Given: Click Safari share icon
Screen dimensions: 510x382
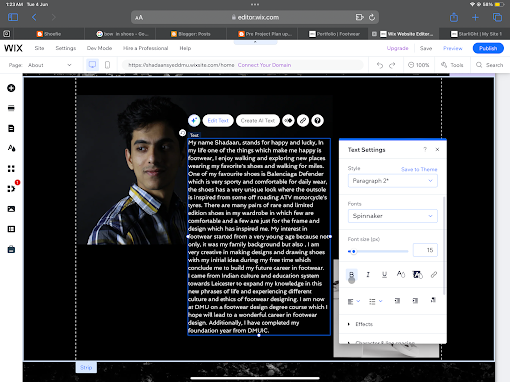Looking at the screenshot, I should 454,17.
